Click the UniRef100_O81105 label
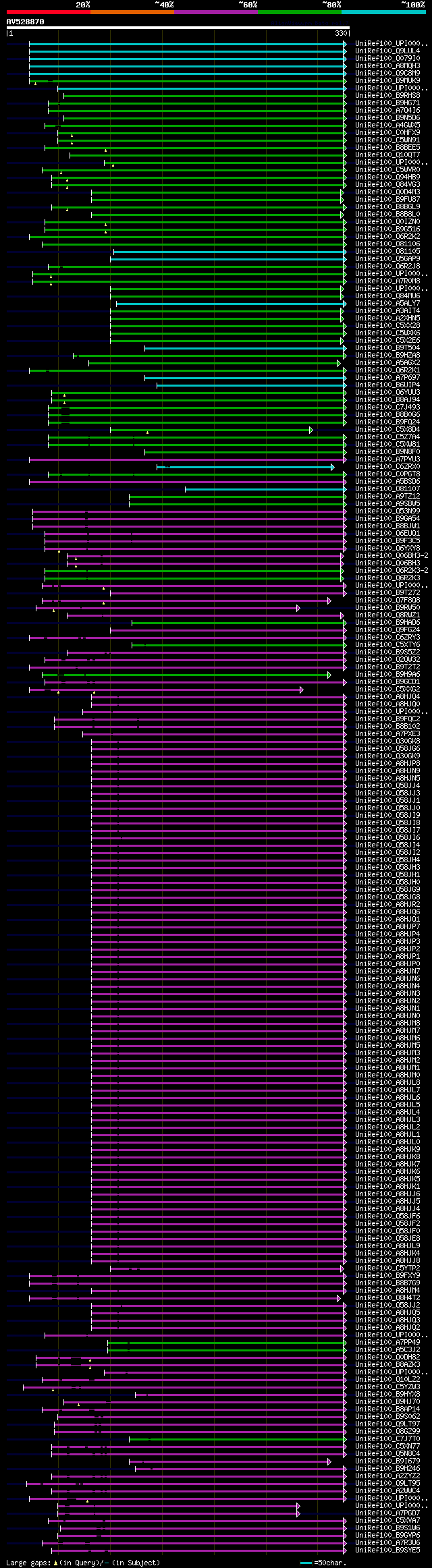This screenshot has height=1568, width=432. click(x=387, y=251)
